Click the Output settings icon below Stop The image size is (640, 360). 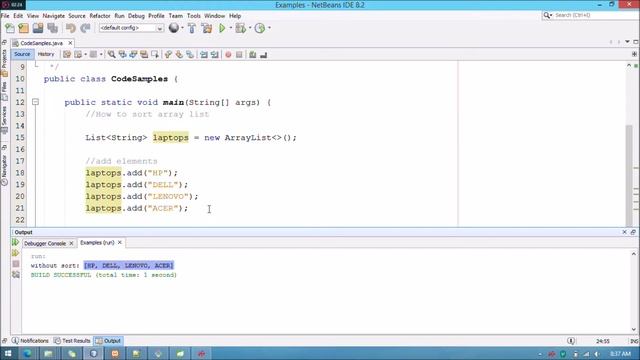[x=16, y=275]
